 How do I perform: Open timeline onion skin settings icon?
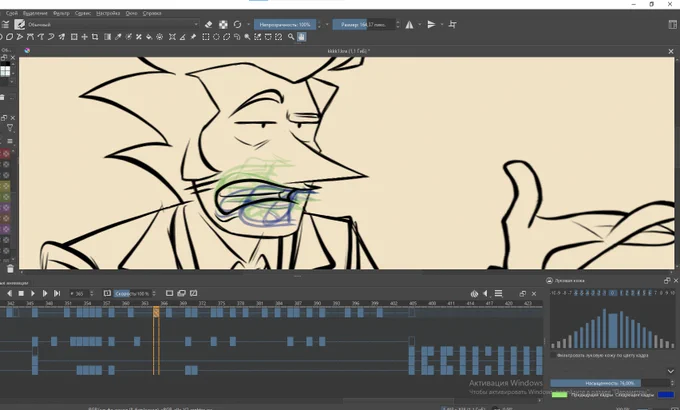click(x=474, y=294)
